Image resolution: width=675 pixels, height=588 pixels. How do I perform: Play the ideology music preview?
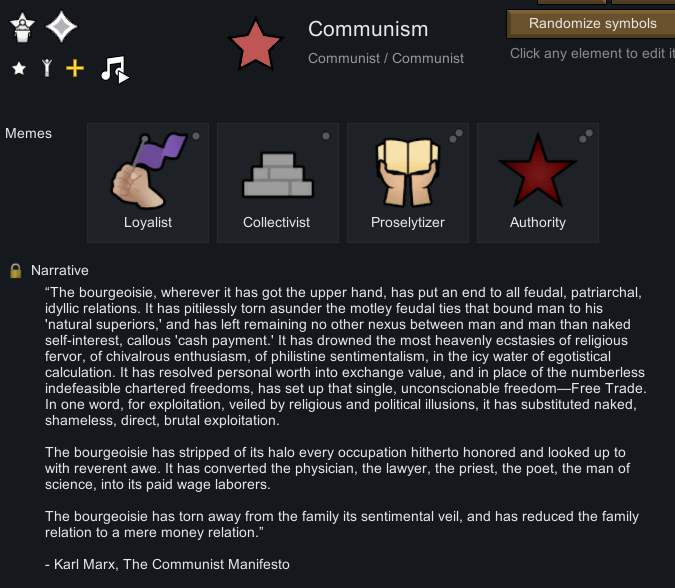coord(114,69)
